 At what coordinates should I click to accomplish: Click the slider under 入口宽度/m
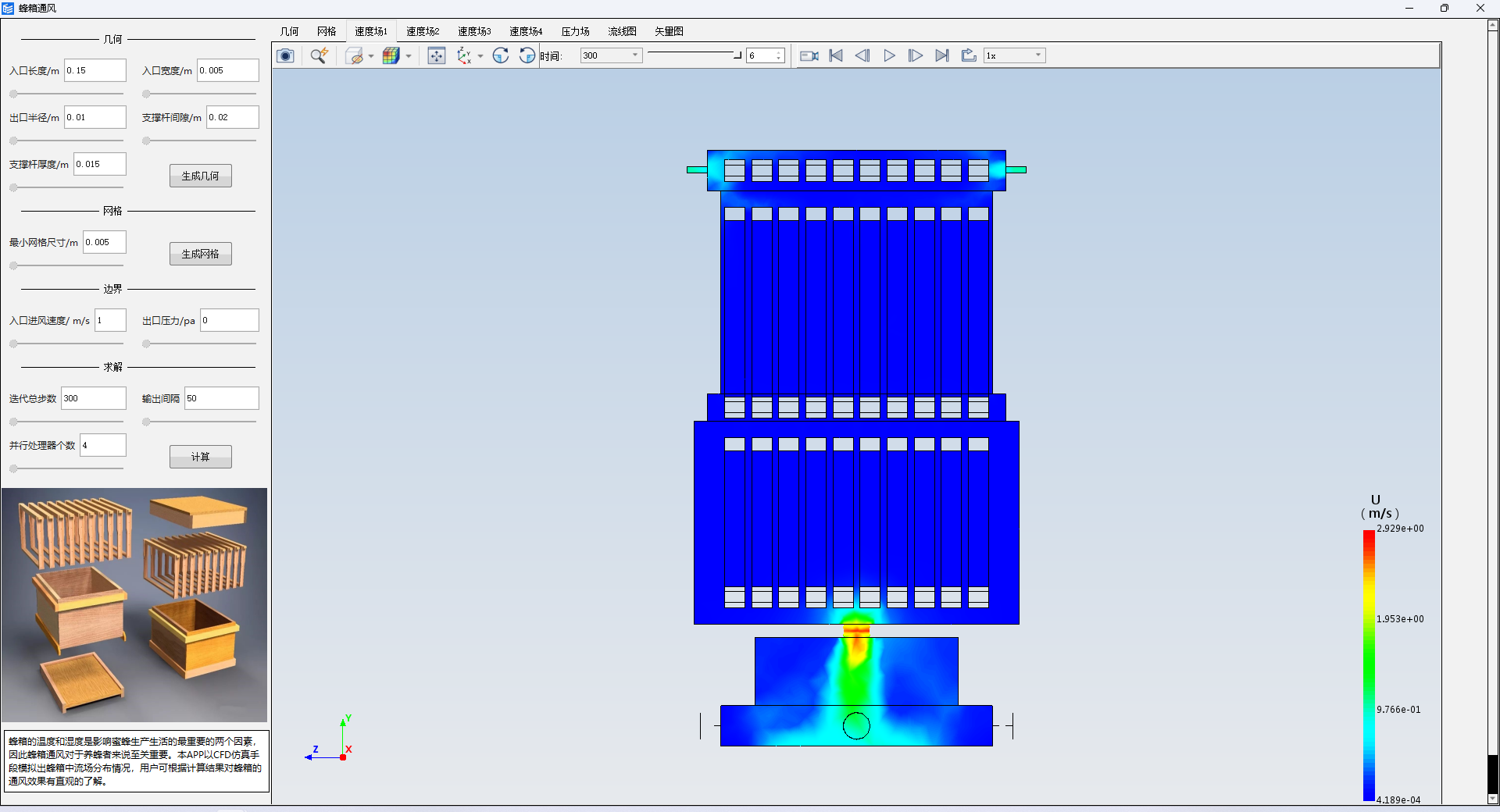pyautogui.click(x=199, y=94)
